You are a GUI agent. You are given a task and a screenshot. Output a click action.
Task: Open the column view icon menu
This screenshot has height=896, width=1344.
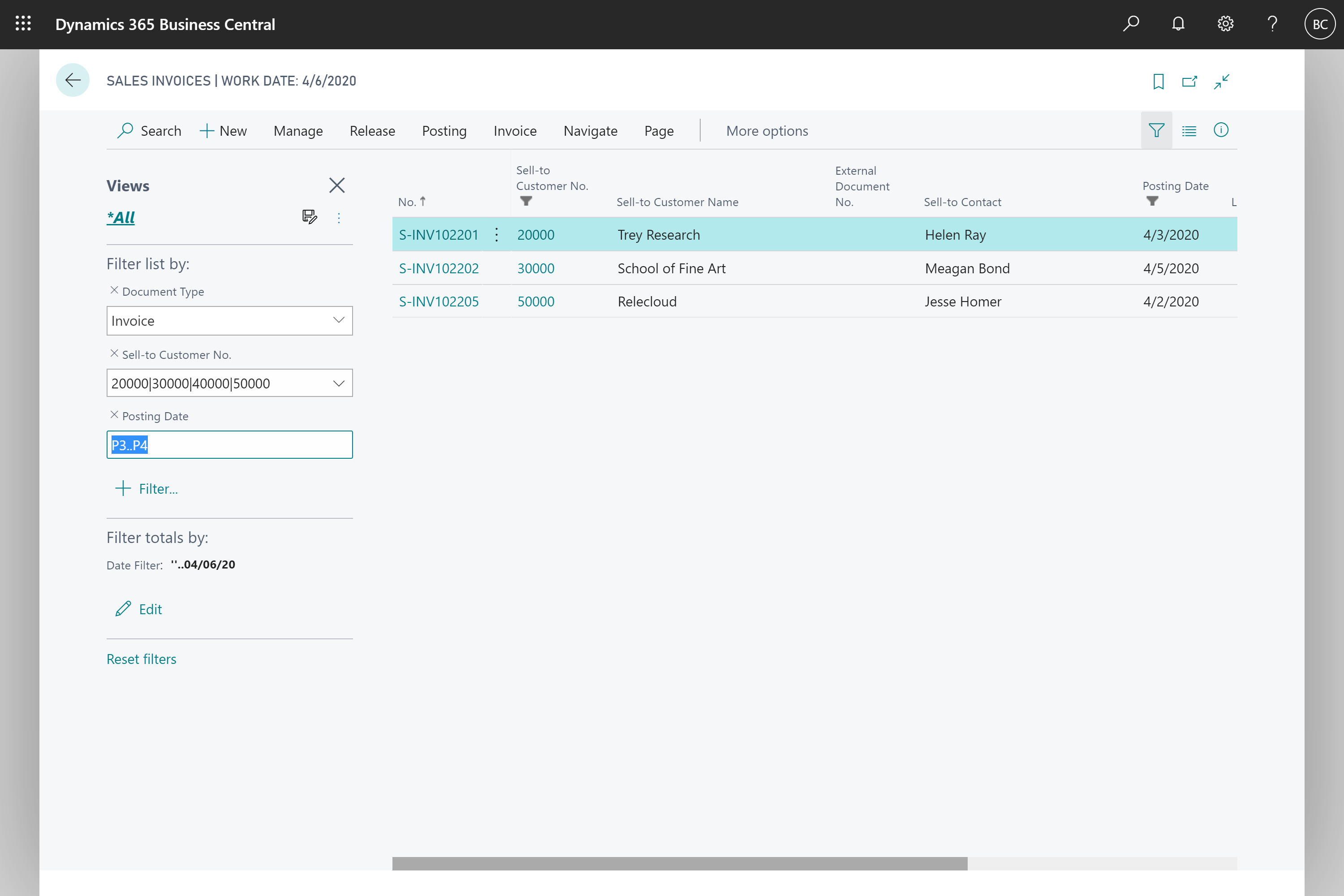1189,130
